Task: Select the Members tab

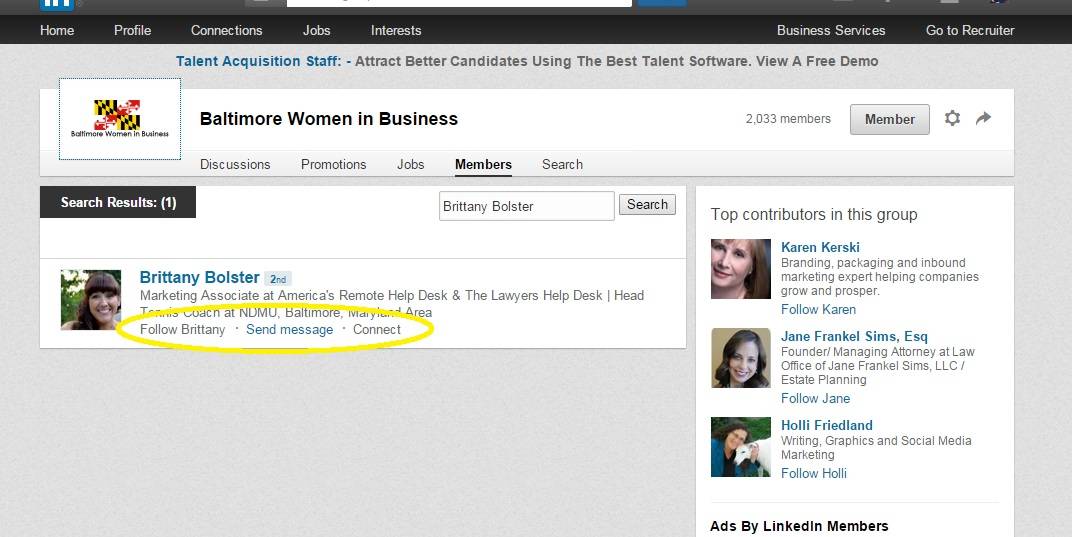Action: point(483,164)
